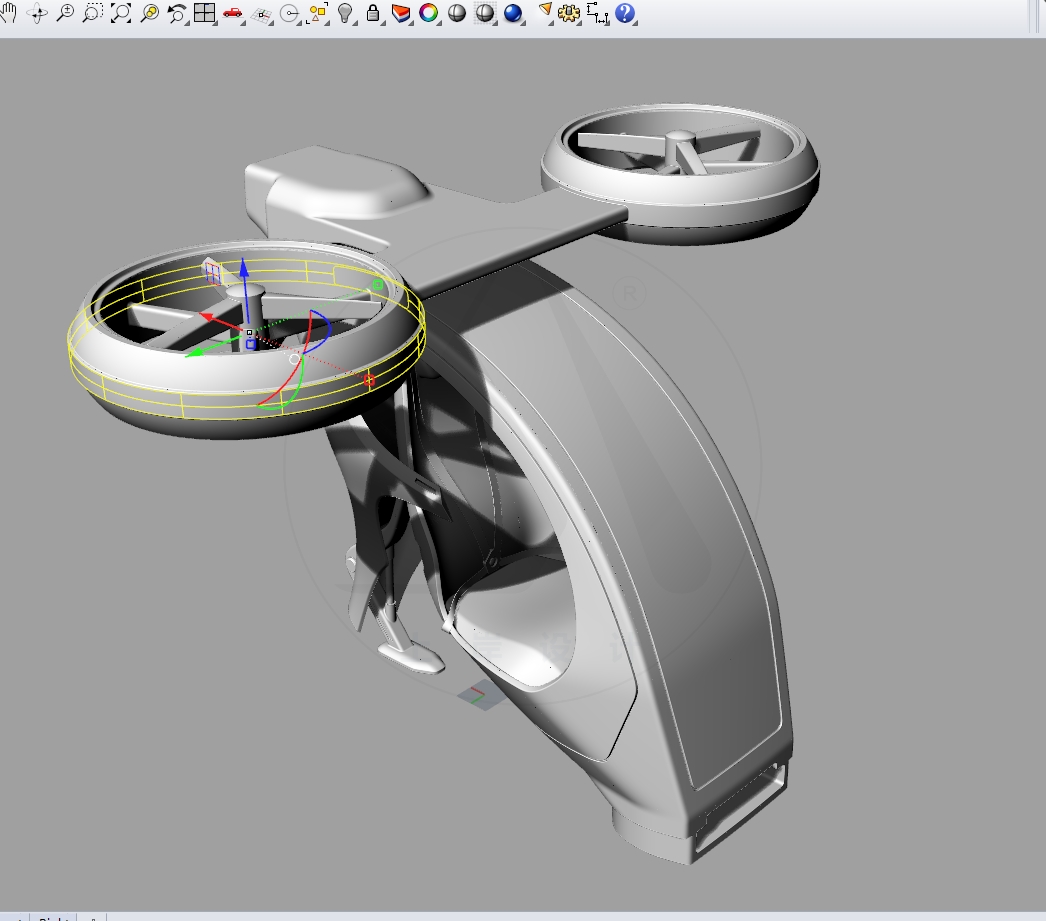Viewport: 1046px width, 921px height.
Task: Open the four-viewport layout icon
Action: pos(207,14)
